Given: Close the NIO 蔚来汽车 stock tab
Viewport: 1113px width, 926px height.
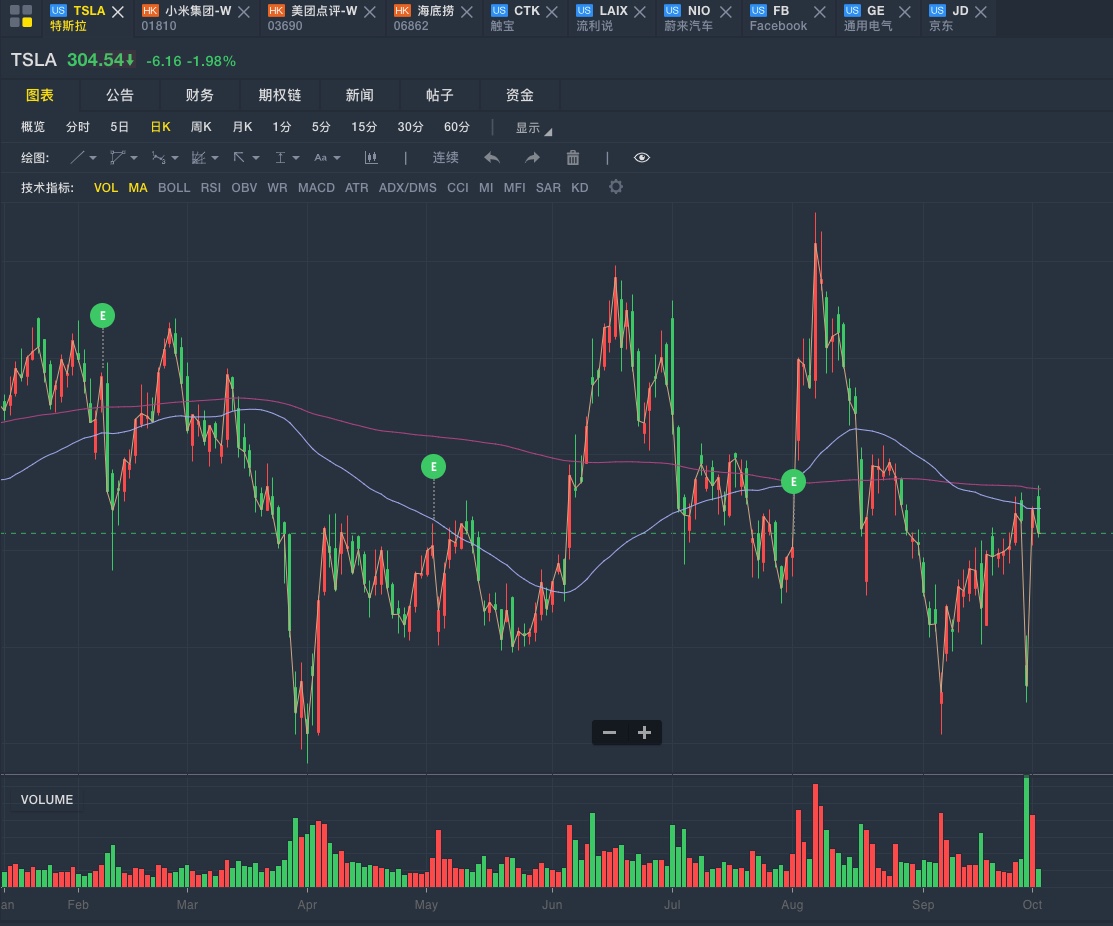Looking at the screenshot, I should [735, 12].
